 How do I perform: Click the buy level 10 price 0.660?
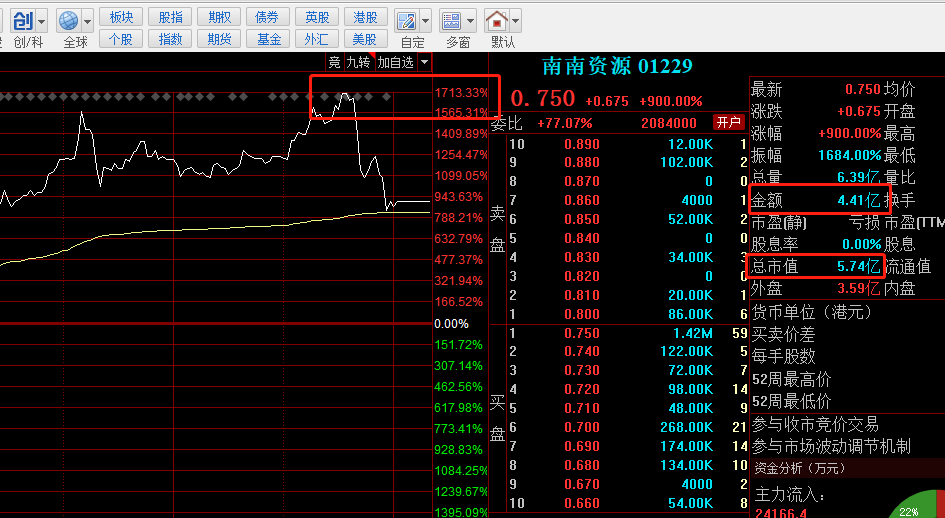pyautogui.click(x=582, y=503)
